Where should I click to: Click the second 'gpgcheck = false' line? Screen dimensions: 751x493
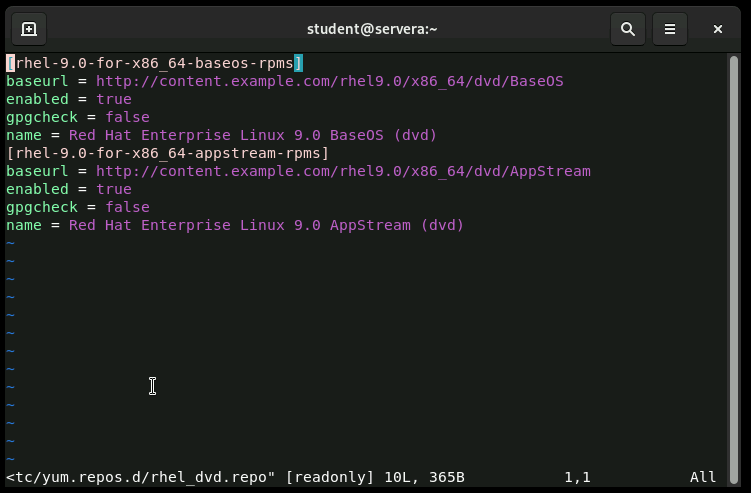77,207
